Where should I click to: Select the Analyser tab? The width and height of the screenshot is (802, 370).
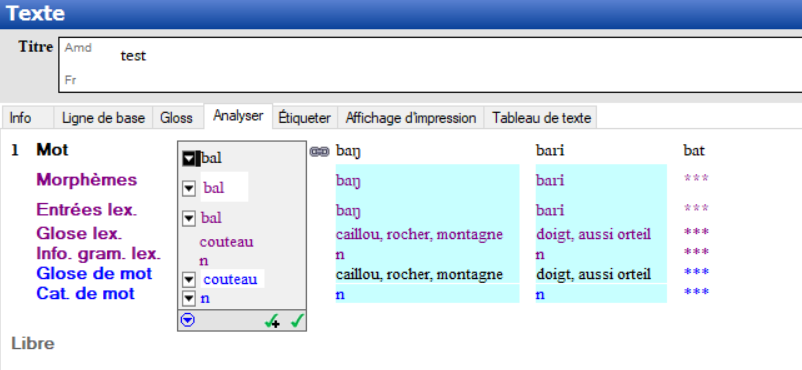[x=238, y=116]
